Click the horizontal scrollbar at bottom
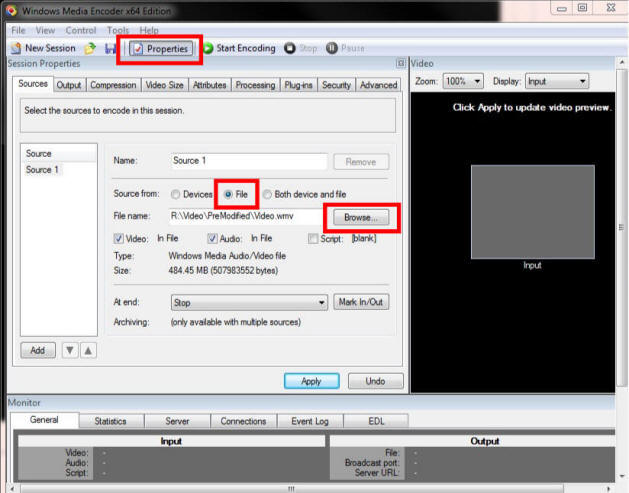 292,489
